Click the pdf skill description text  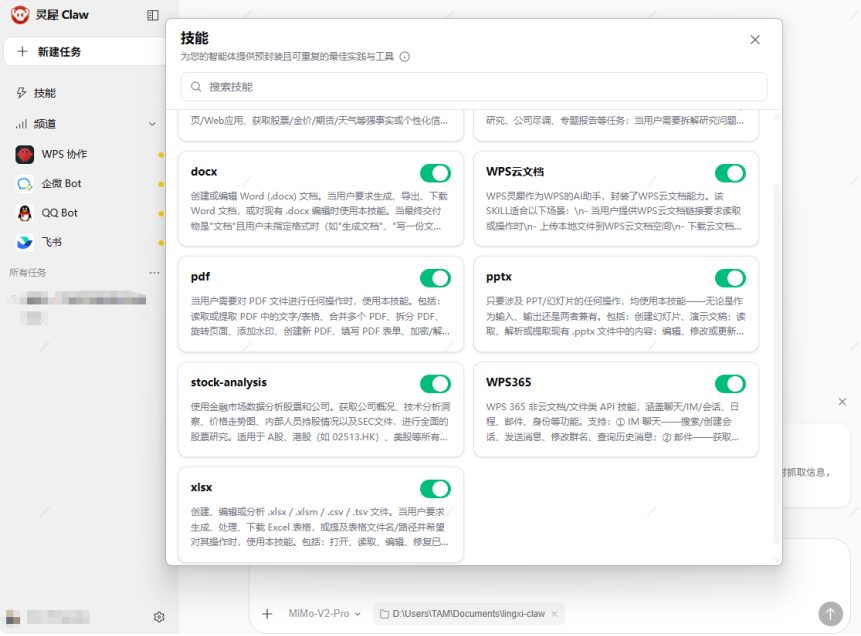click(320, 316)
